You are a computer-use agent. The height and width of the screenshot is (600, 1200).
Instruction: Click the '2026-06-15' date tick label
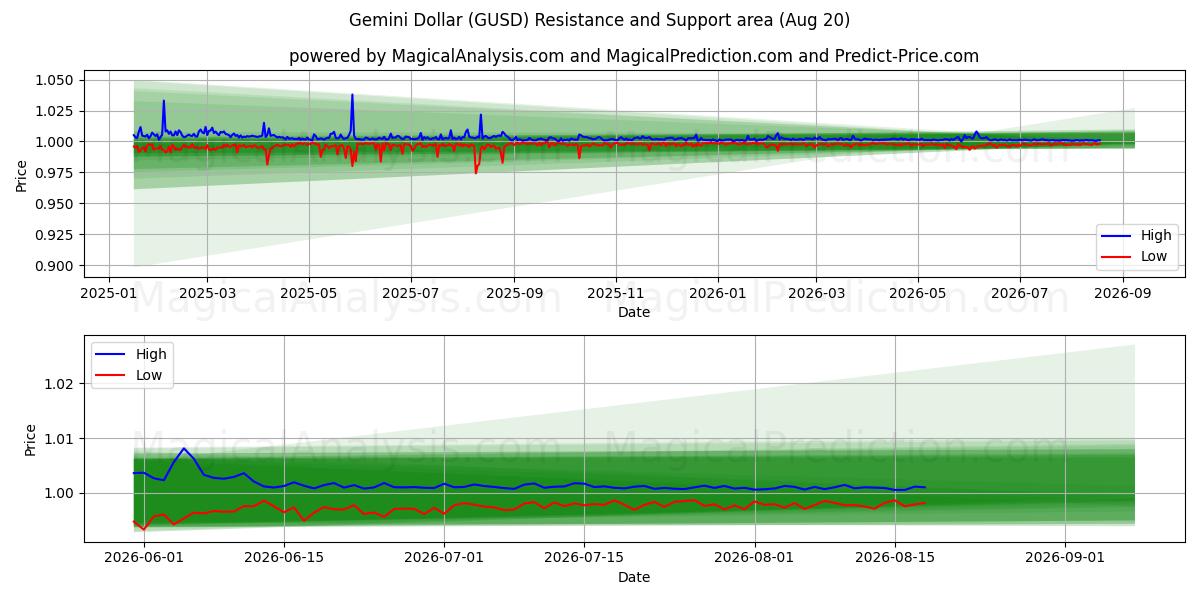[285, 558]
